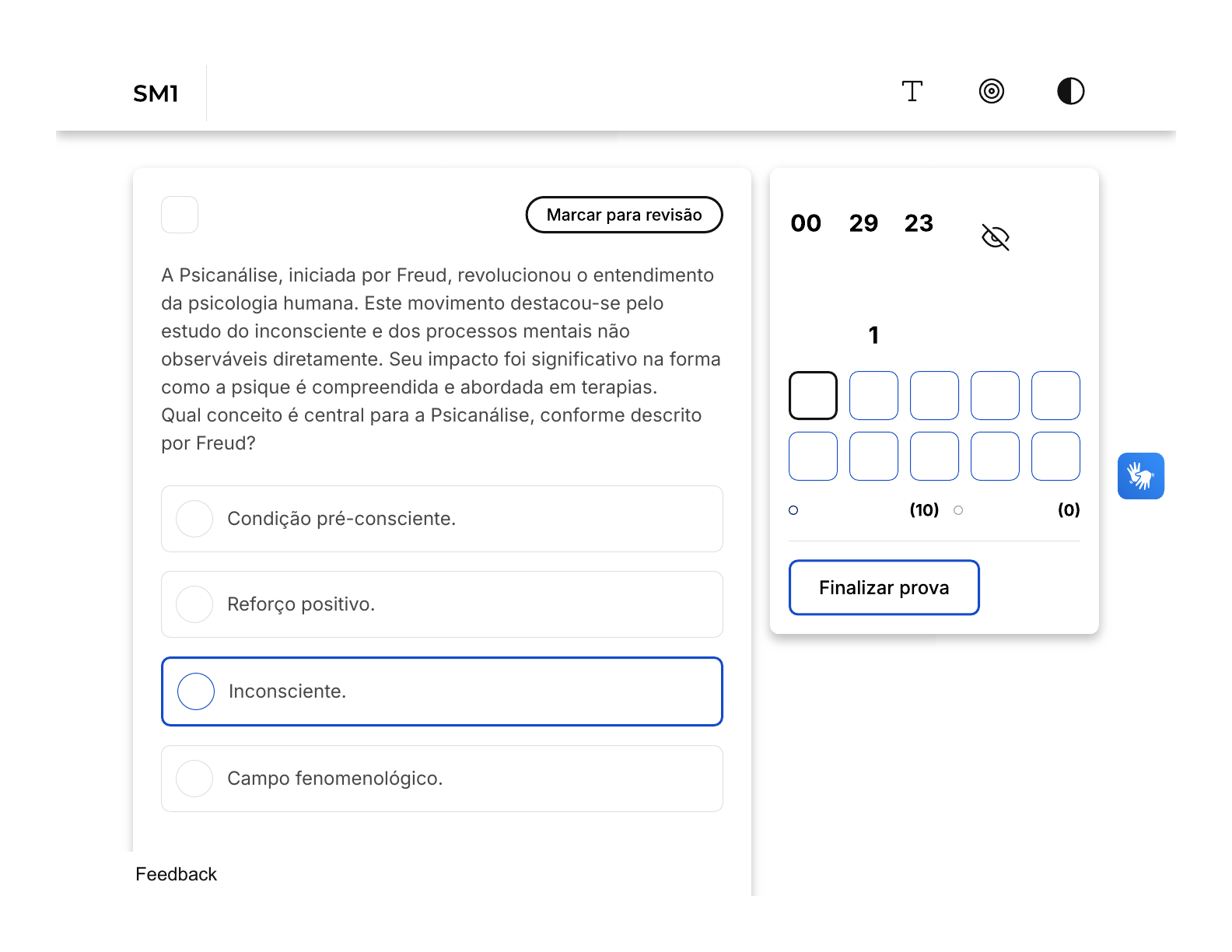This screenshot has height=952, width=1232.
Task: Hide the timer with the crossed-eye icon
Action: coord(995,237)
